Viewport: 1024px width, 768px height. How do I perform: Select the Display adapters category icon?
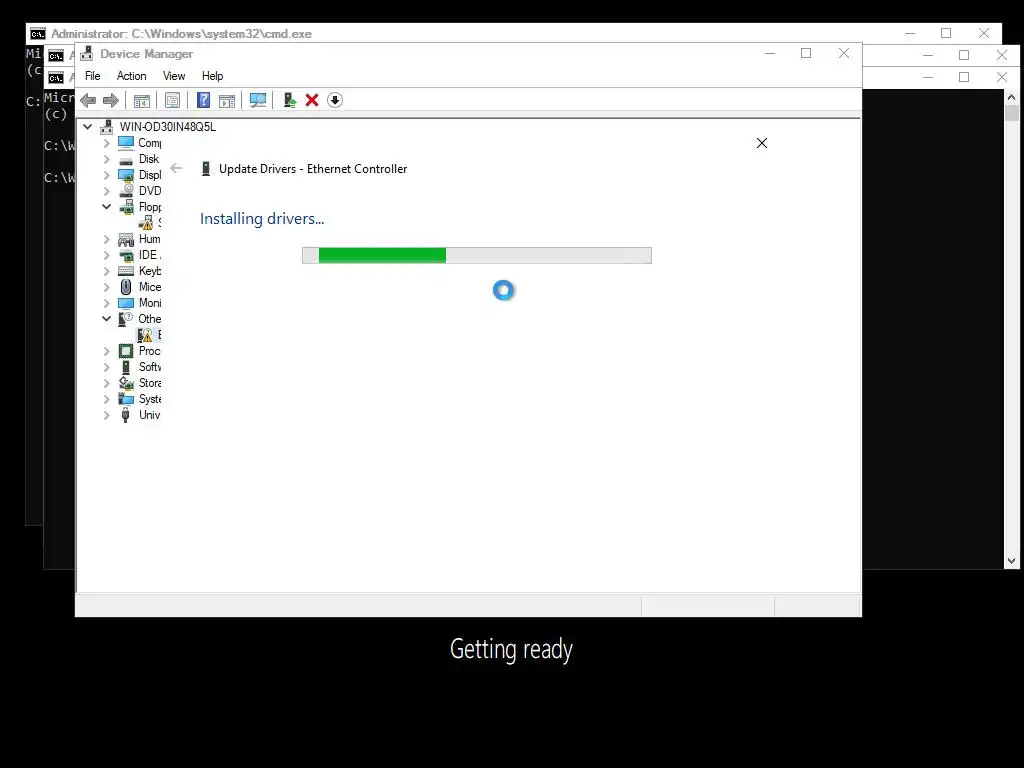click(x=126, y=175)
